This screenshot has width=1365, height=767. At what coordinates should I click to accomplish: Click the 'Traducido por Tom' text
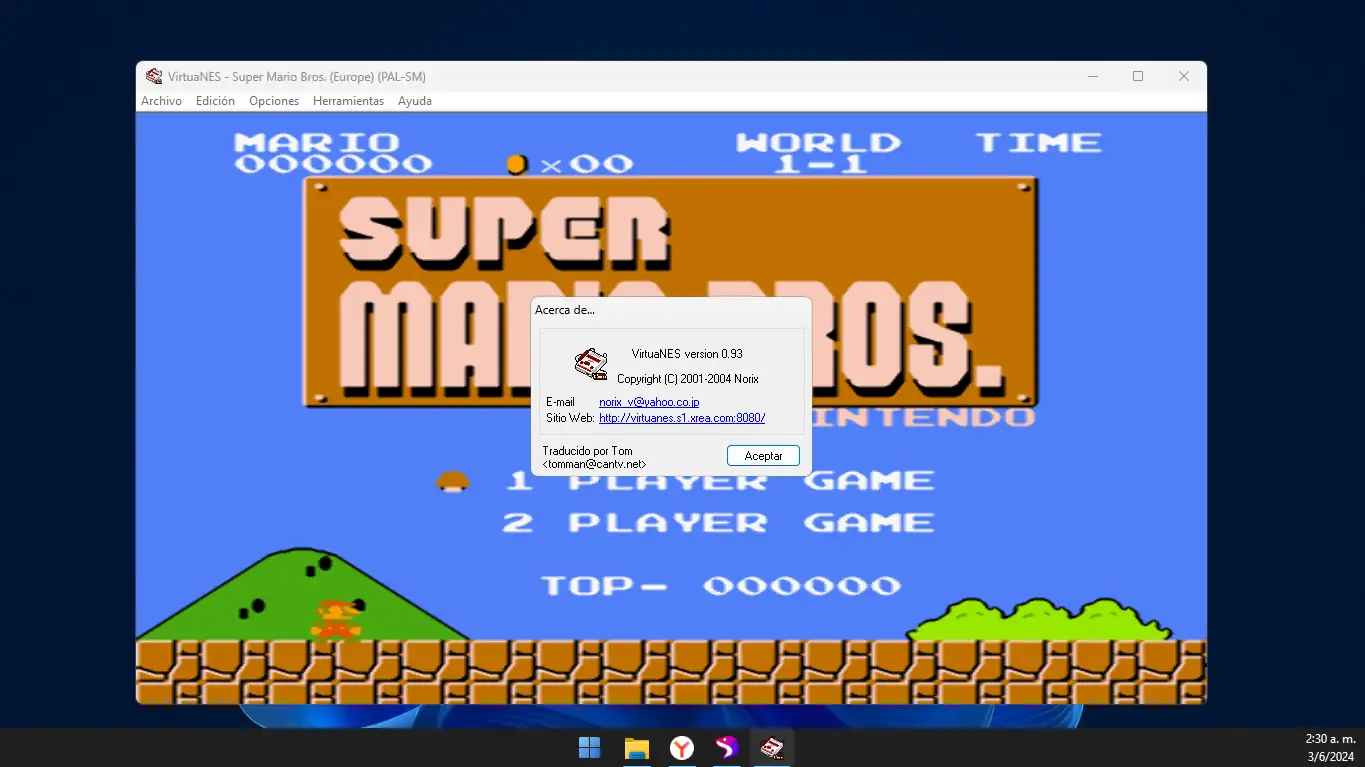click(587, 451)
